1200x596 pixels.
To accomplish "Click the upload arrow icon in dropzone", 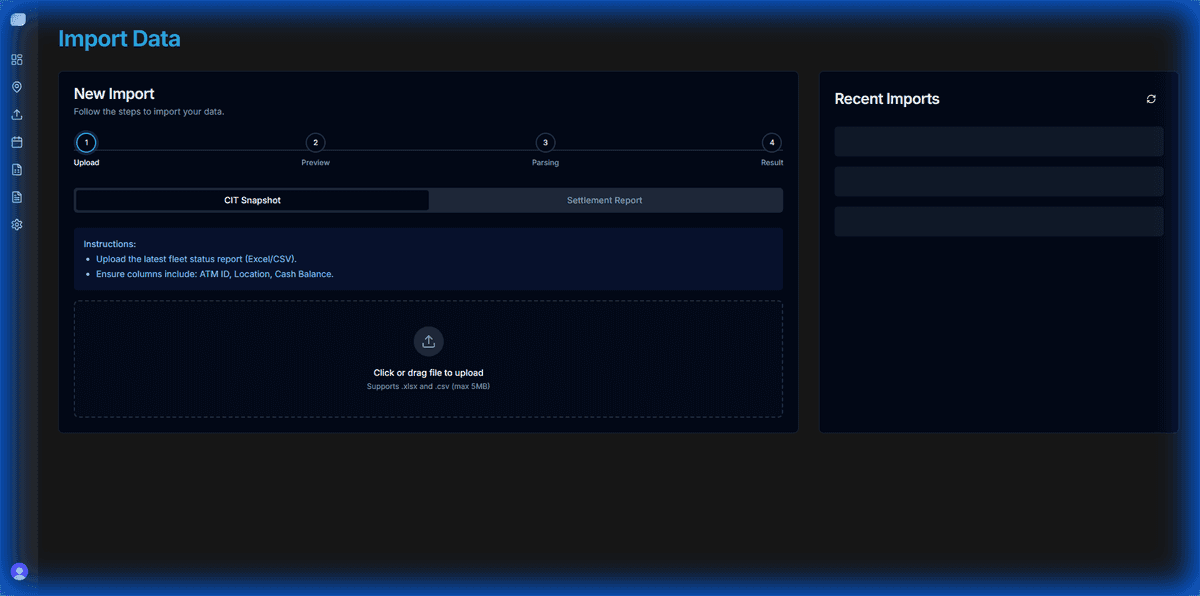I will pyautogui.click(x=428, y=341).
